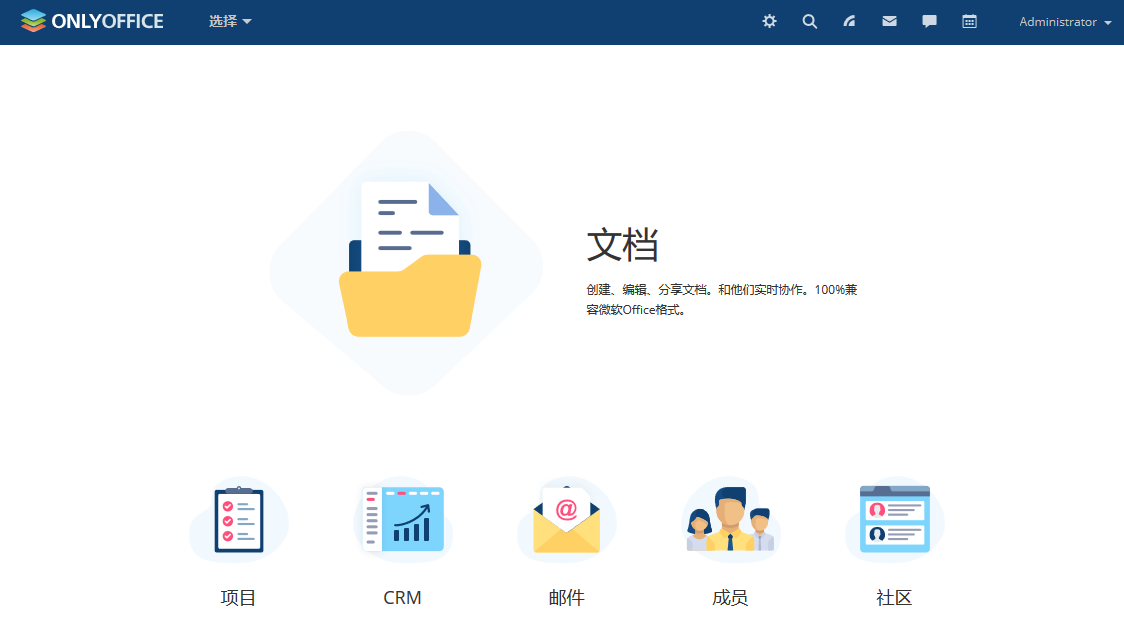Open the settings gear icon
This screenshot has width=1124, height=623.
[x=769, y=21]
